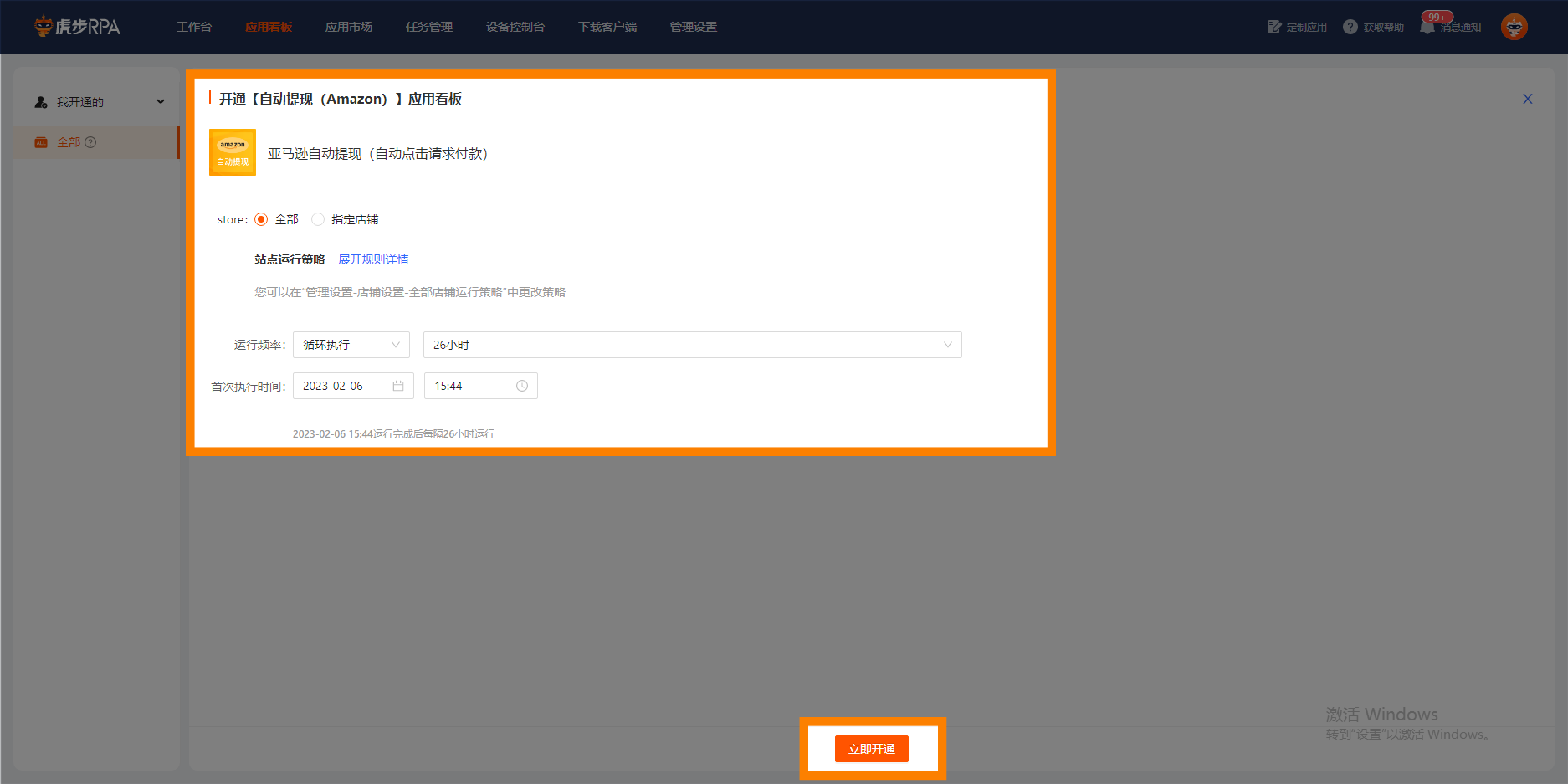This screenshot has width=1568, height=784.
Task: Select the 指定店铺 radio button
Action: pyautogui.click(x=318, y=219)
